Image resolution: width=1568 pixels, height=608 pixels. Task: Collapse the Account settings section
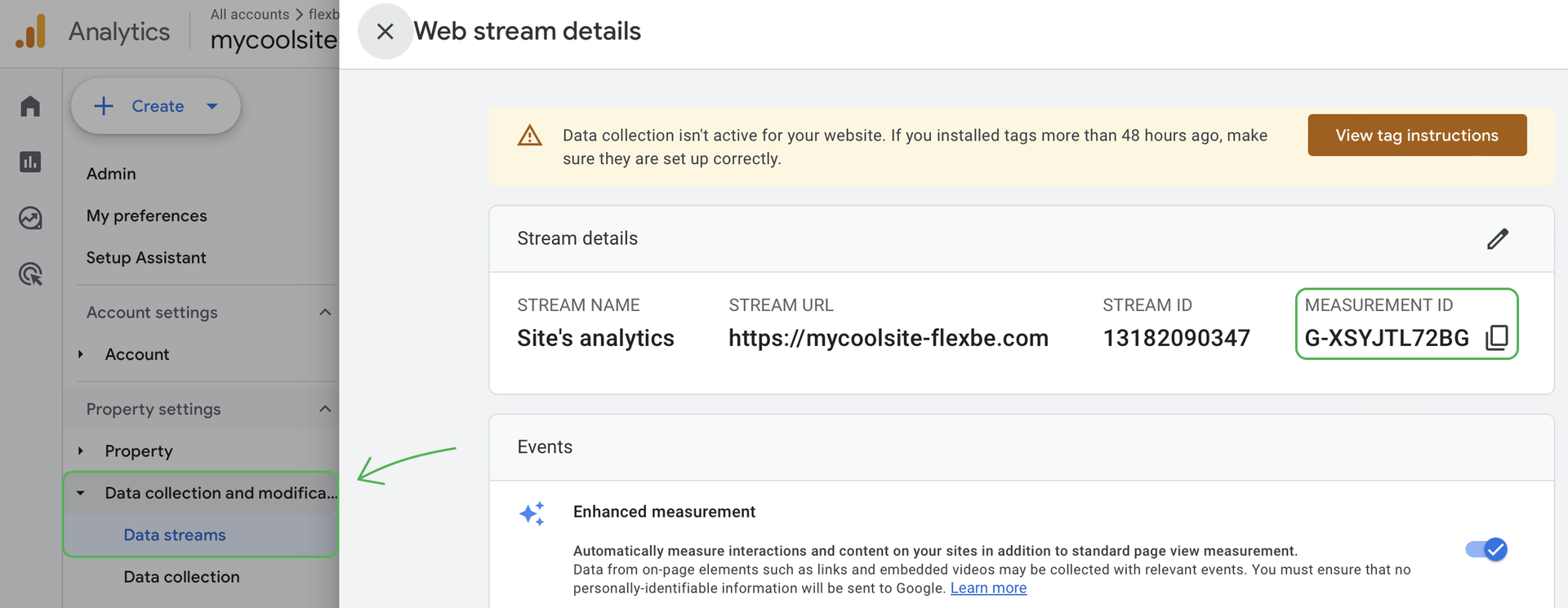tap(325, 313)
